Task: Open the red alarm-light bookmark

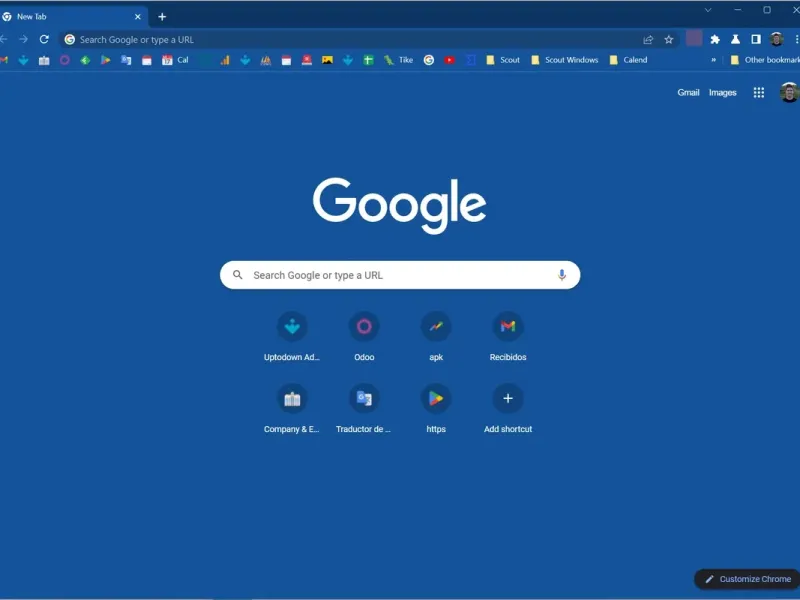Action: 307,60
